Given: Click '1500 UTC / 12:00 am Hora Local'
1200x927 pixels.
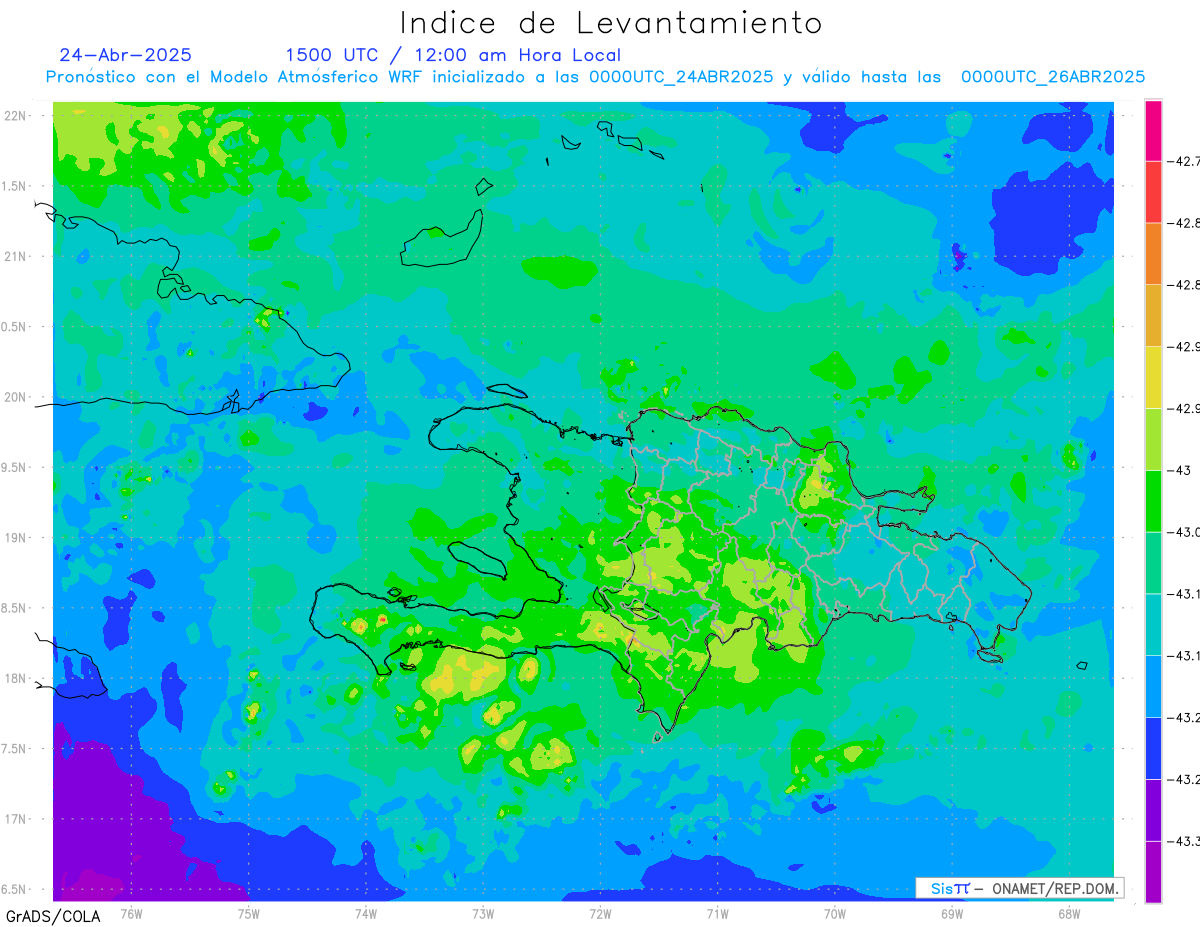Looking at the screenshot, I should pos(453,55).
